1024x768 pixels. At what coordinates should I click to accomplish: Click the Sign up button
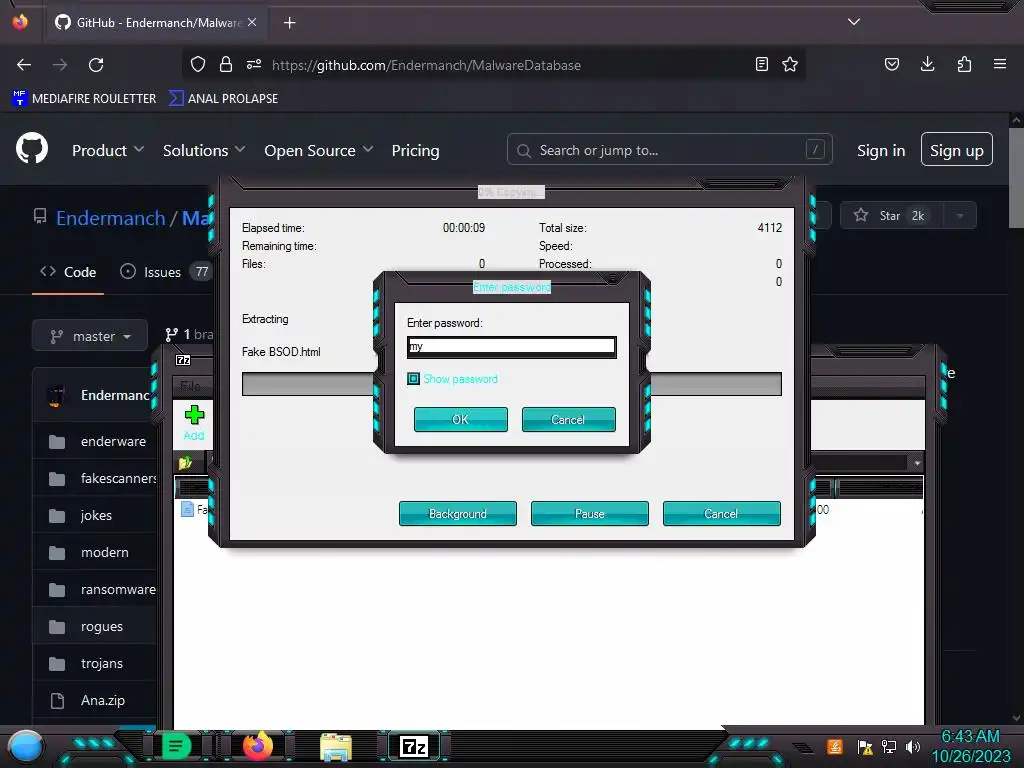tap(957, 150)
